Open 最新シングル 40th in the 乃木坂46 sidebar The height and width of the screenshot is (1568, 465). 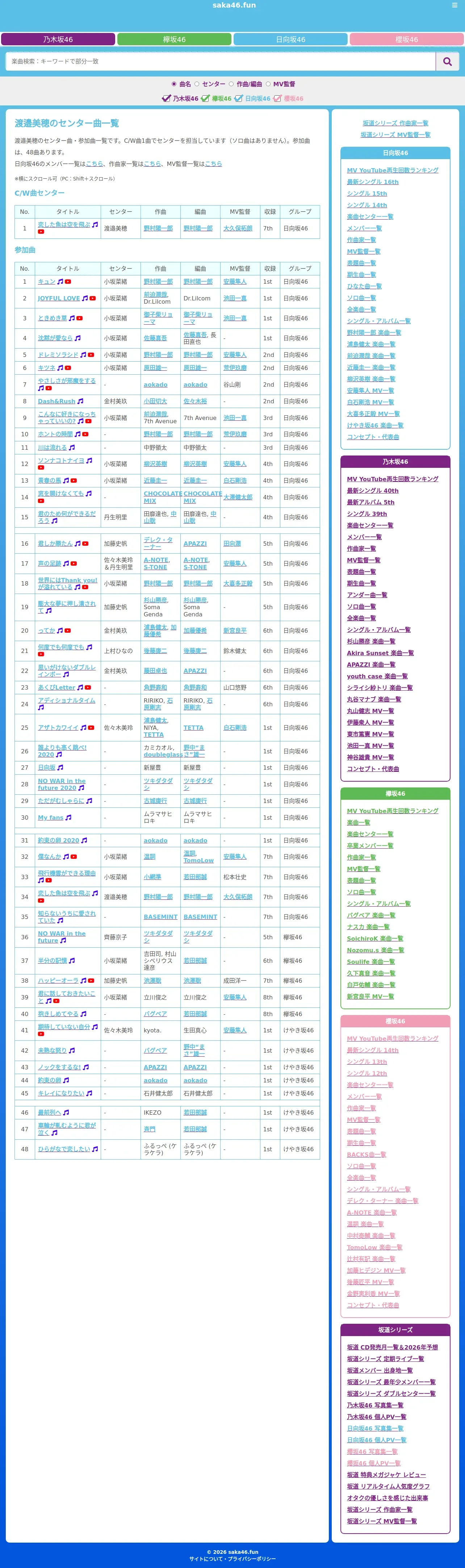click(373, 491)
